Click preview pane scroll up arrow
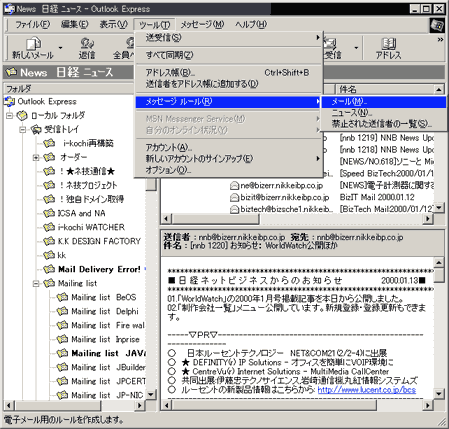The image size is (449, 429). coord(439,263)
